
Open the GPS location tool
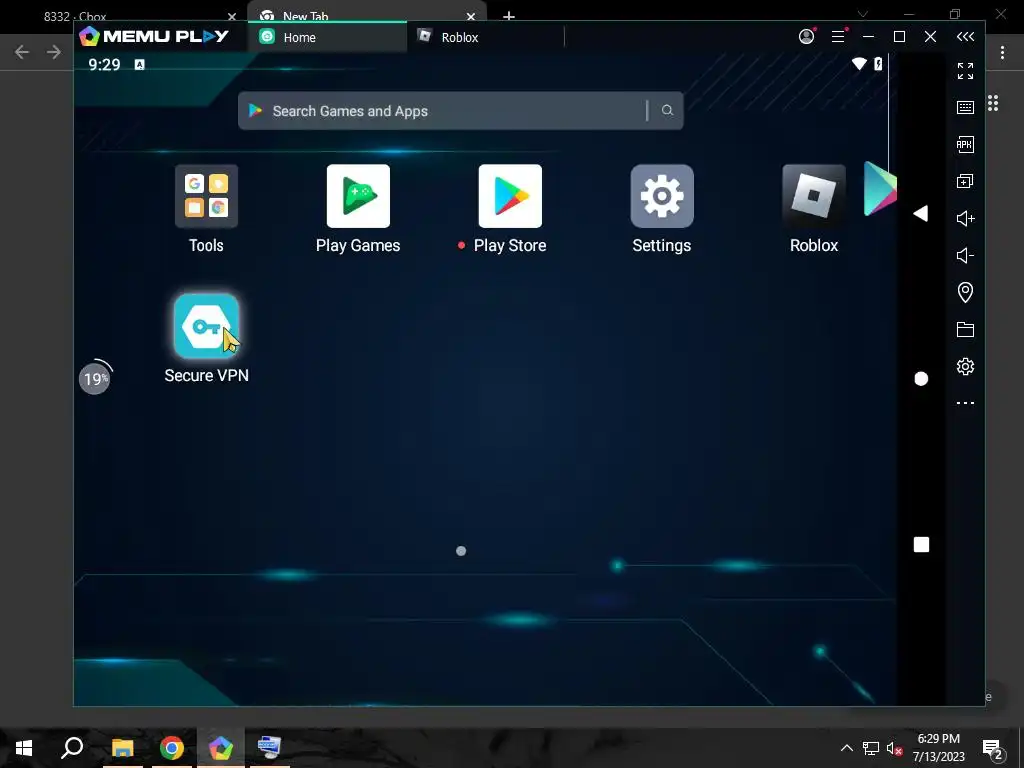[x=965, y=292]
